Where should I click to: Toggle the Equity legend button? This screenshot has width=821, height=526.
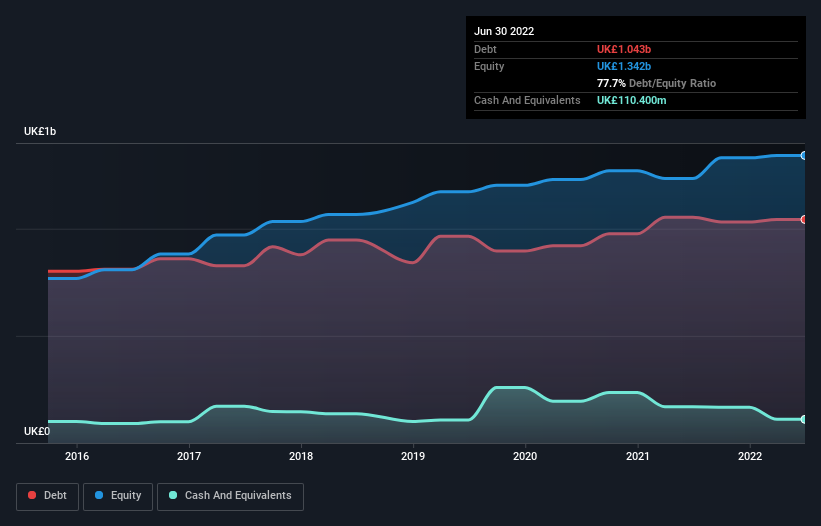(x=118, y=496)
